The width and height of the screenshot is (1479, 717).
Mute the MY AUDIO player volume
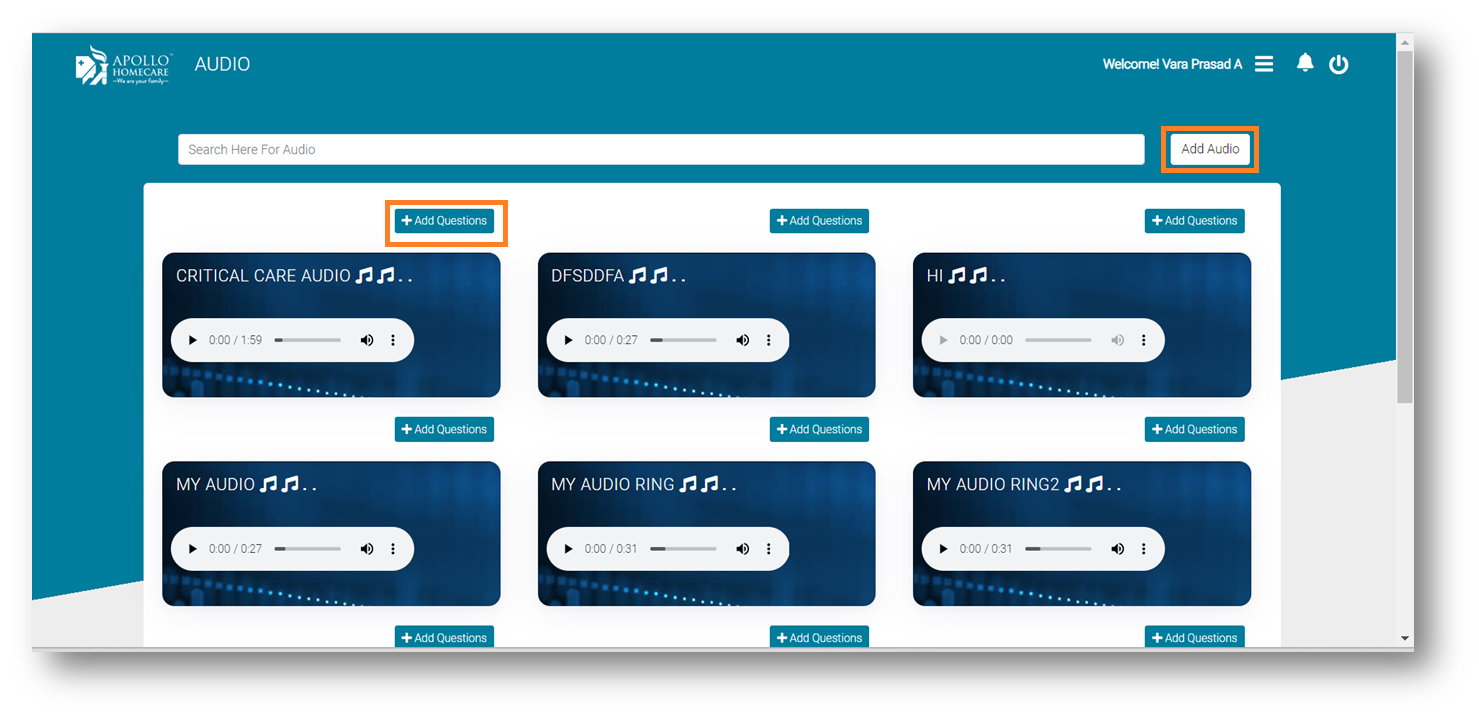[x=367, y=549]
